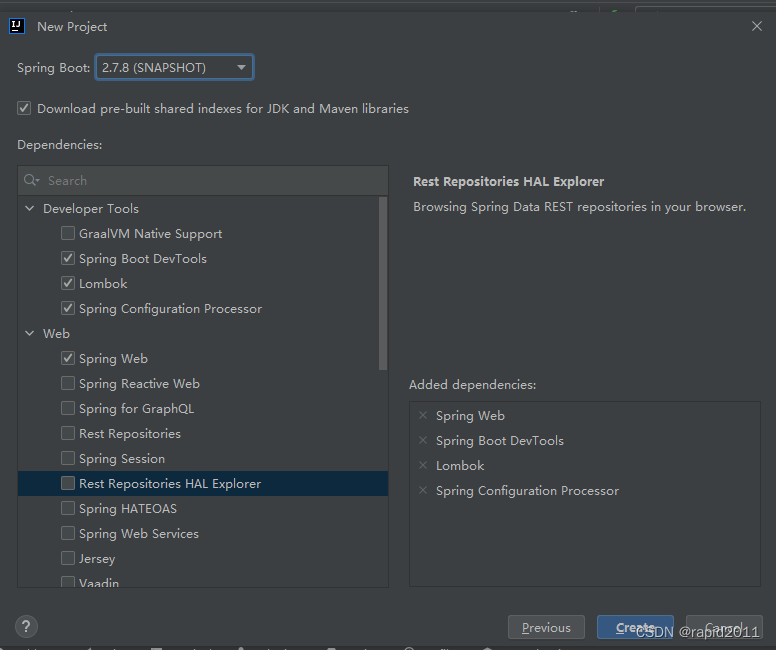Viewport: 776px width, 650px height.
Task: Check Rest Repositories HAL Explorer checkbox
Action: (x=68, y=483)
